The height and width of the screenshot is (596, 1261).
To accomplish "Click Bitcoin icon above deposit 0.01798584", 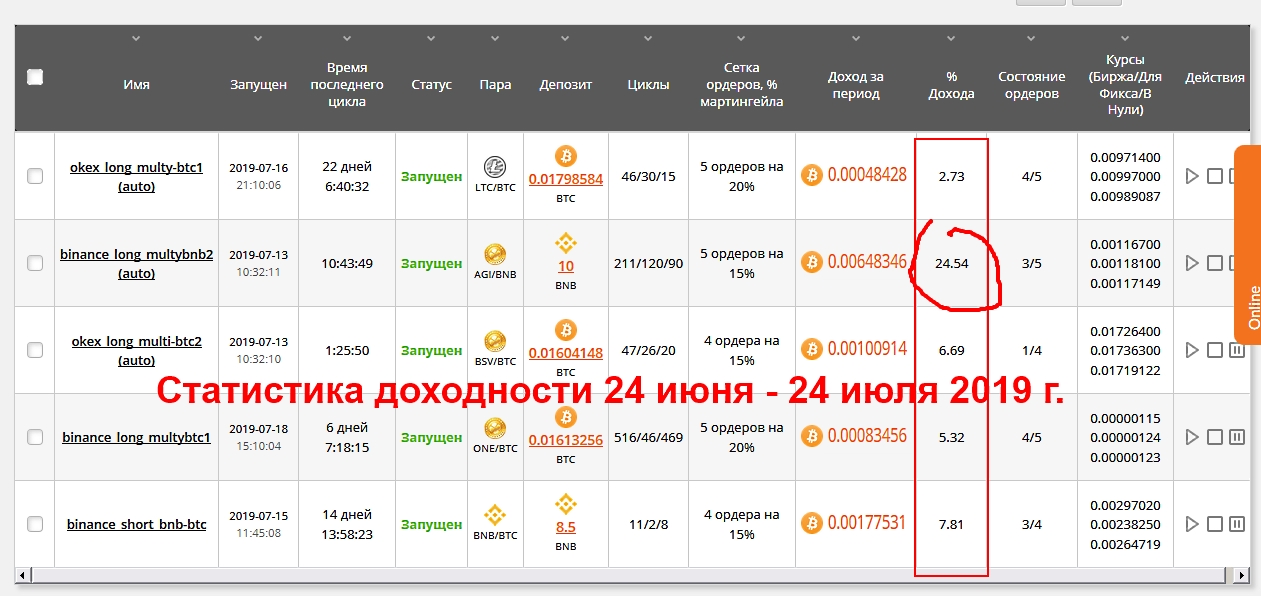I will click(x=566, y=156).
